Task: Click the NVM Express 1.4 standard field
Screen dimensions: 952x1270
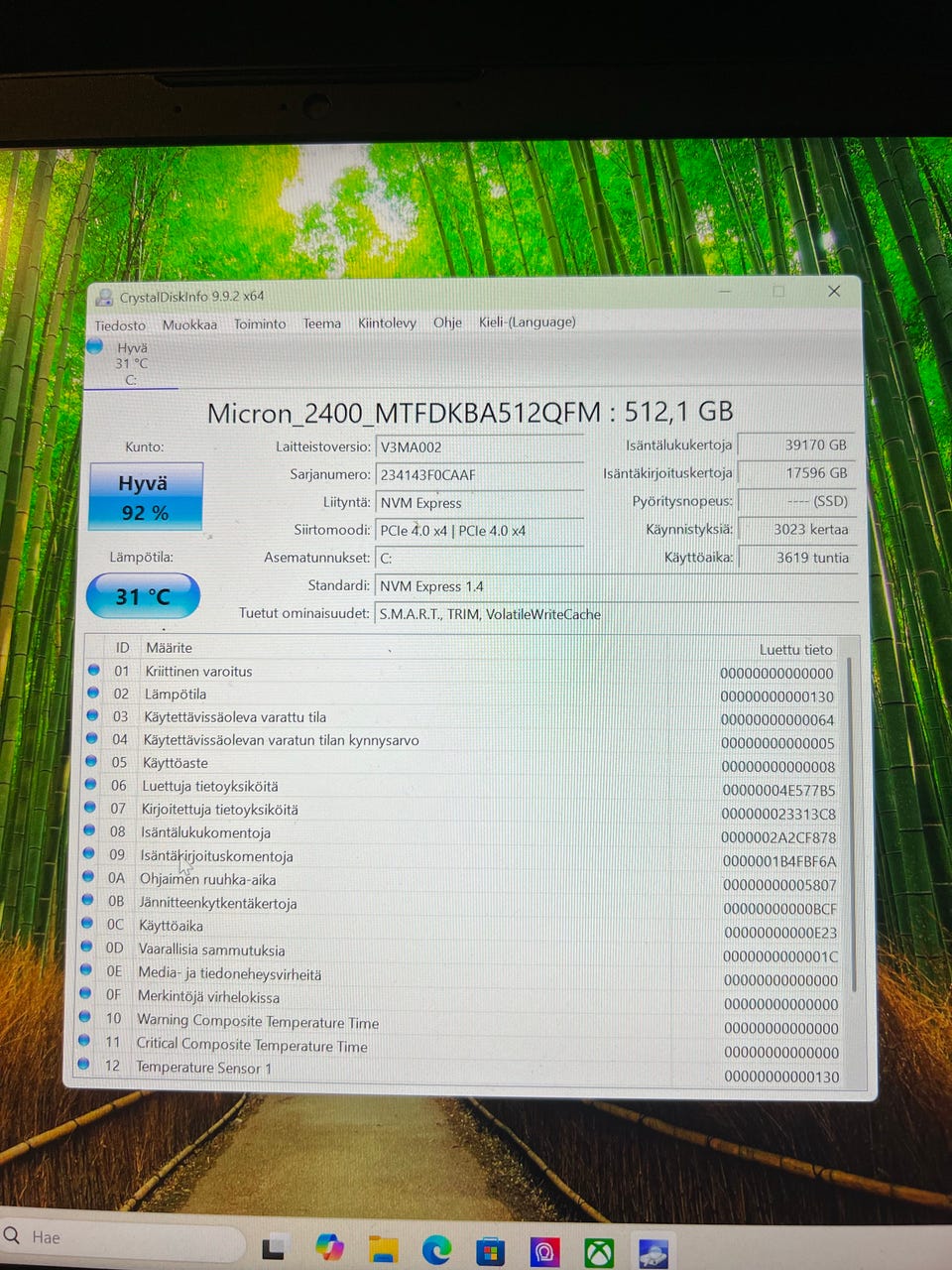Action: [617, 586]
